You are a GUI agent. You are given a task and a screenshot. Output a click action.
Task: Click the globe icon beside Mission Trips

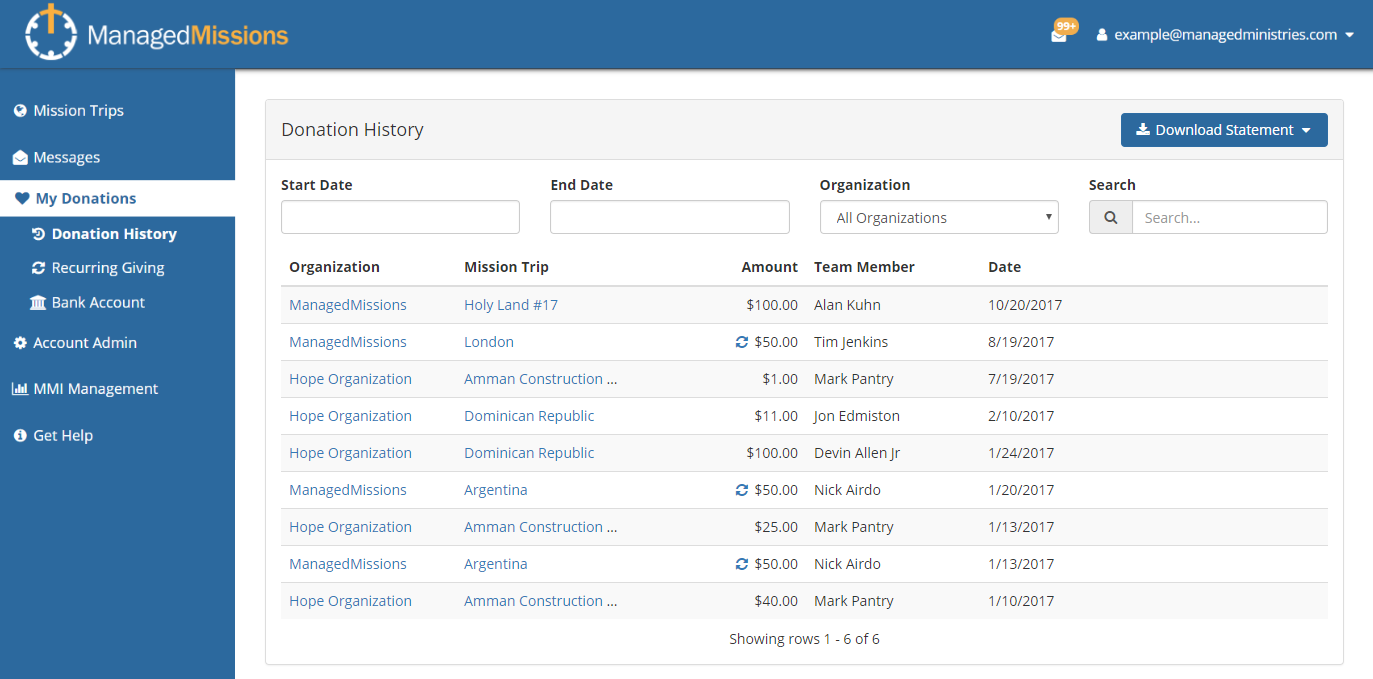[20, 111]
